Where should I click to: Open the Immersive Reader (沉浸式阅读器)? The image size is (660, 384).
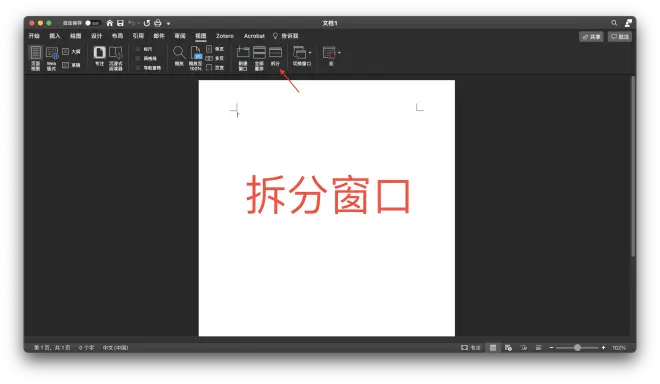click(x=116, y=58)
